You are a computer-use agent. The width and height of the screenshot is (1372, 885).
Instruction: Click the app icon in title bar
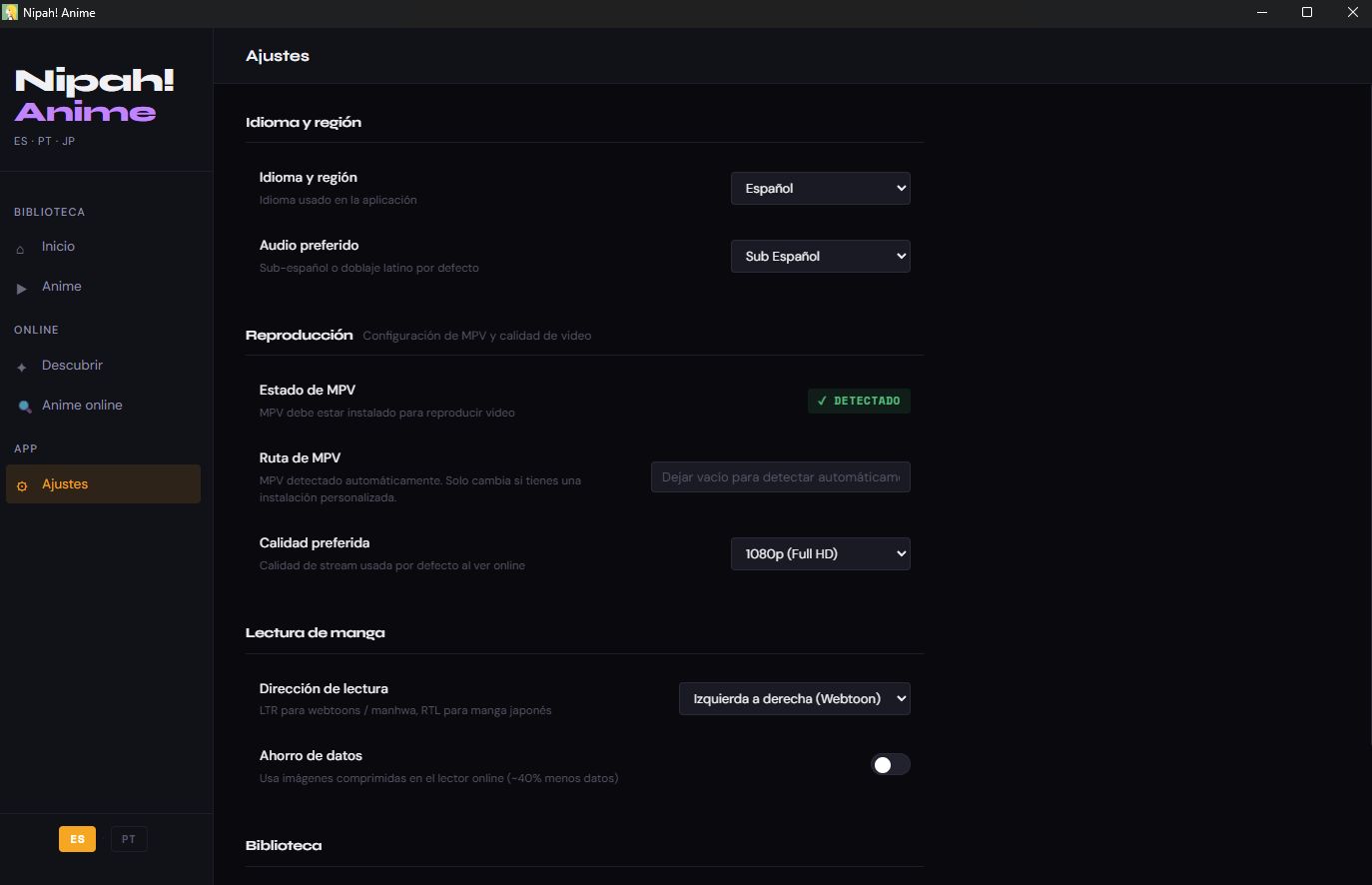(x=10, y=13)
